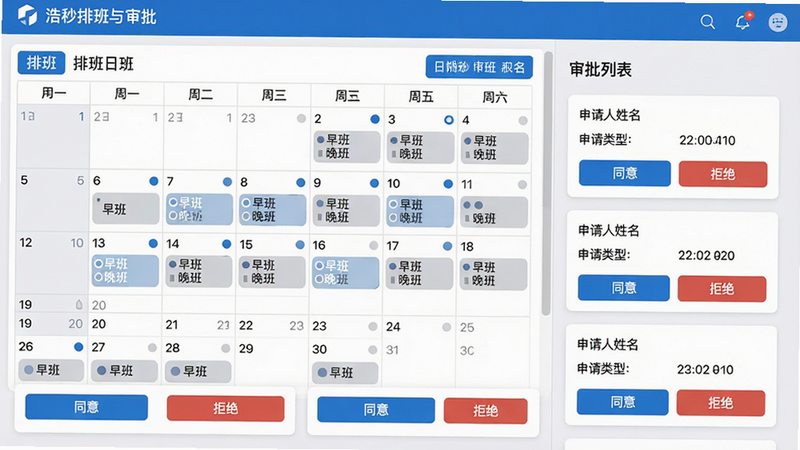Click the blue dot on day 2
The height and width of the screenshot is (450, 800).
click(375, 119)
